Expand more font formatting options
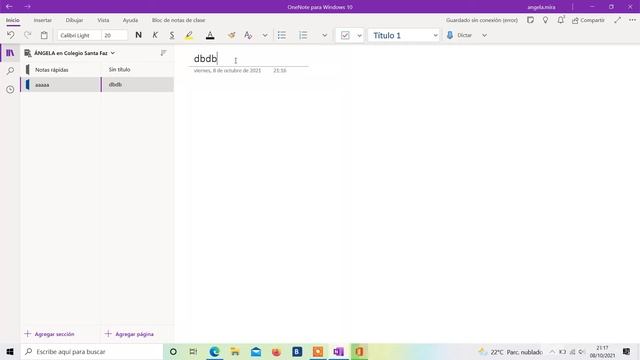 coord(265,35)
